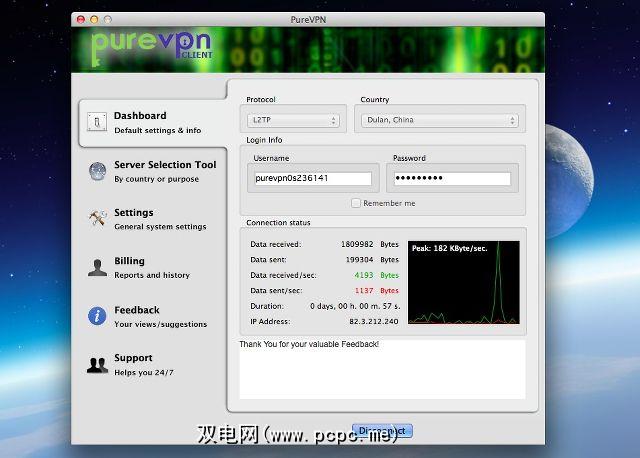Click the Data received/sec value 4193
640x458 pixels.
(x=364, y=275)
